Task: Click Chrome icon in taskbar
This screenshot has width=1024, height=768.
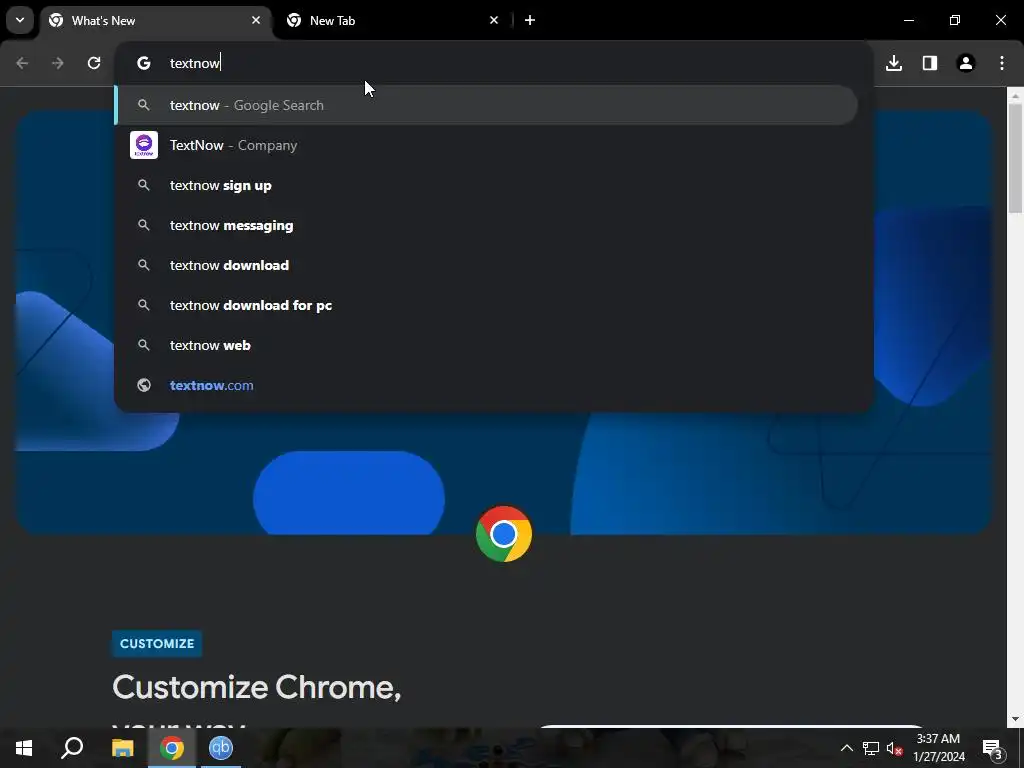Action: pyautogui.click(x=172, y=748)
